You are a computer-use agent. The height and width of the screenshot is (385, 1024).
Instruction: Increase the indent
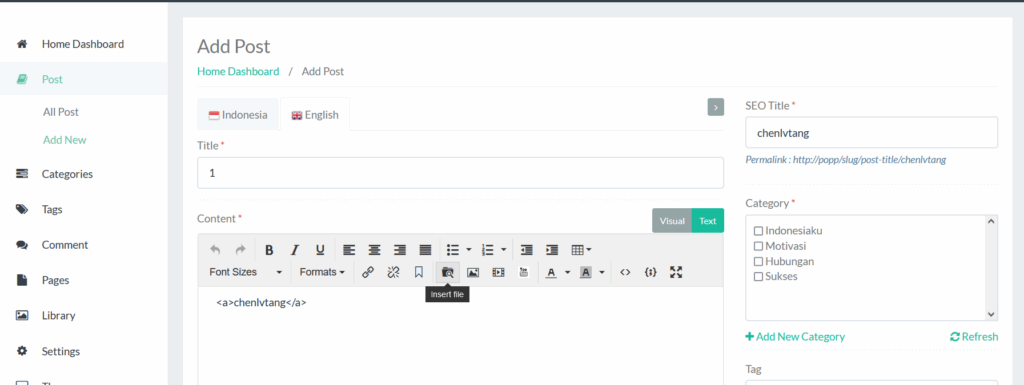coord(552,250)
